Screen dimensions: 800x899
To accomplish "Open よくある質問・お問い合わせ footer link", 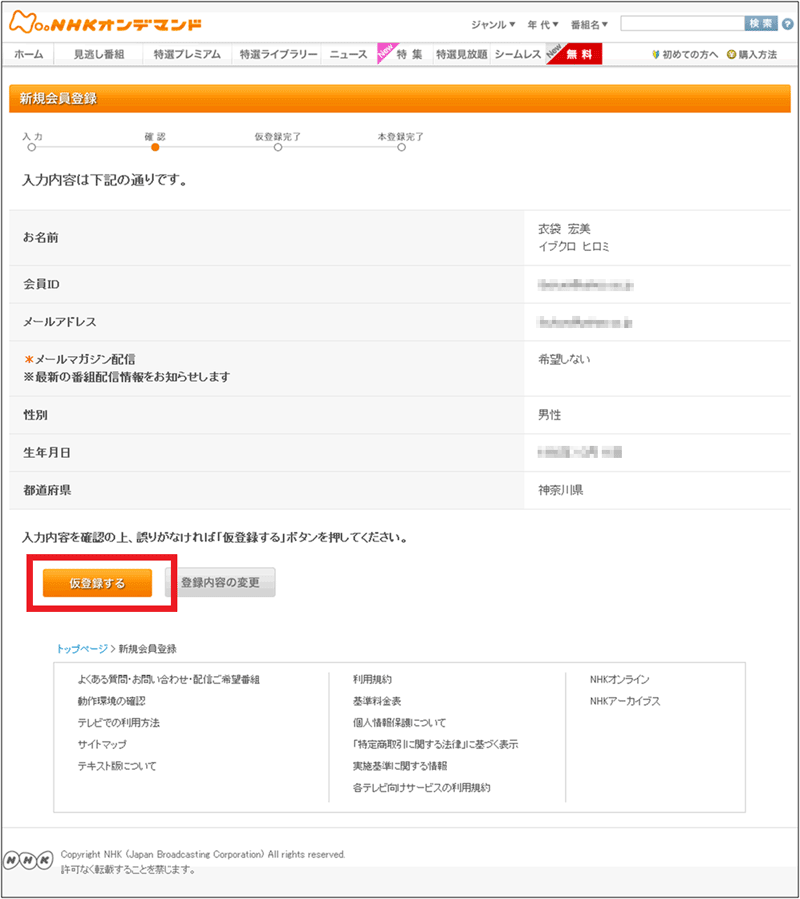I will coord(169,679).
